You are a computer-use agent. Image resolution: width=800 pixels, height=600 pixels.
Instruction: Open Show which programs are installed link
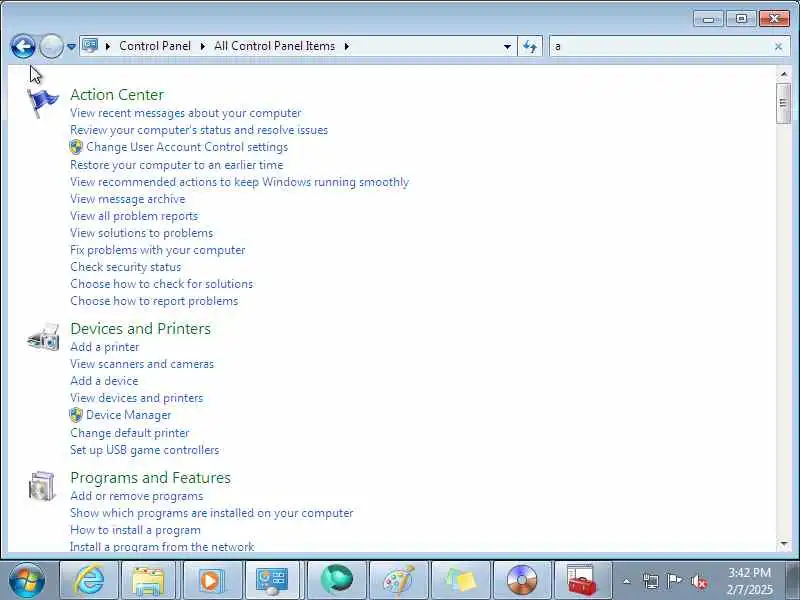[211, 513]
